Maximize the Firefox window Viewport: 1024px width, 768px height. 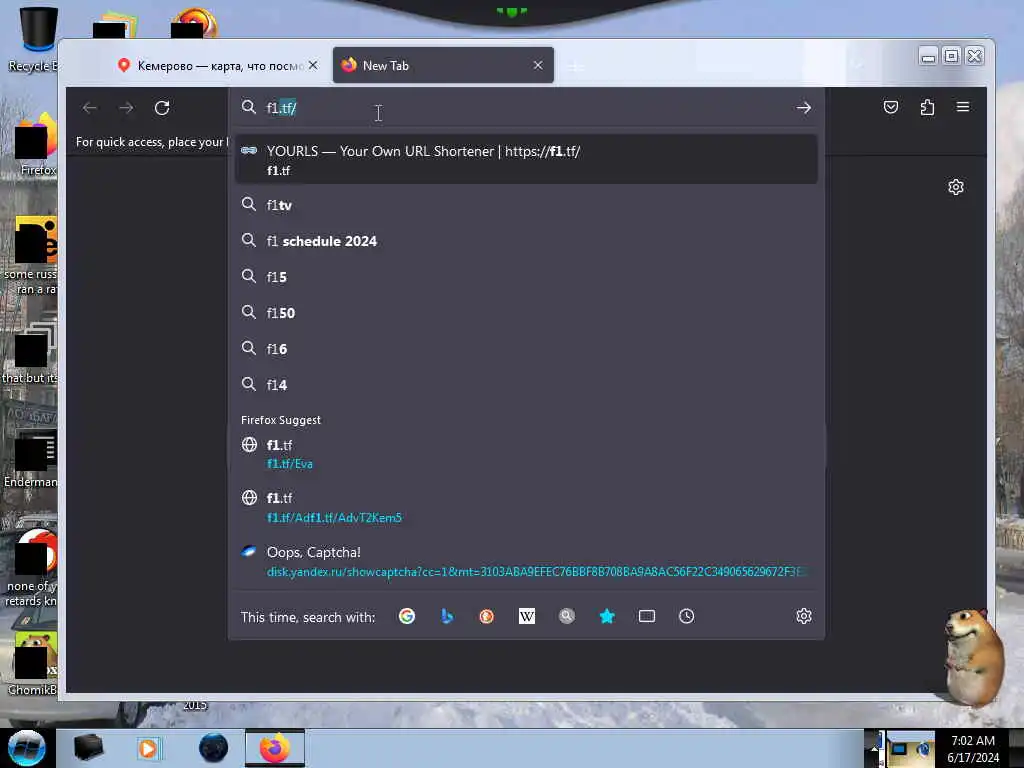pos(952,56)
